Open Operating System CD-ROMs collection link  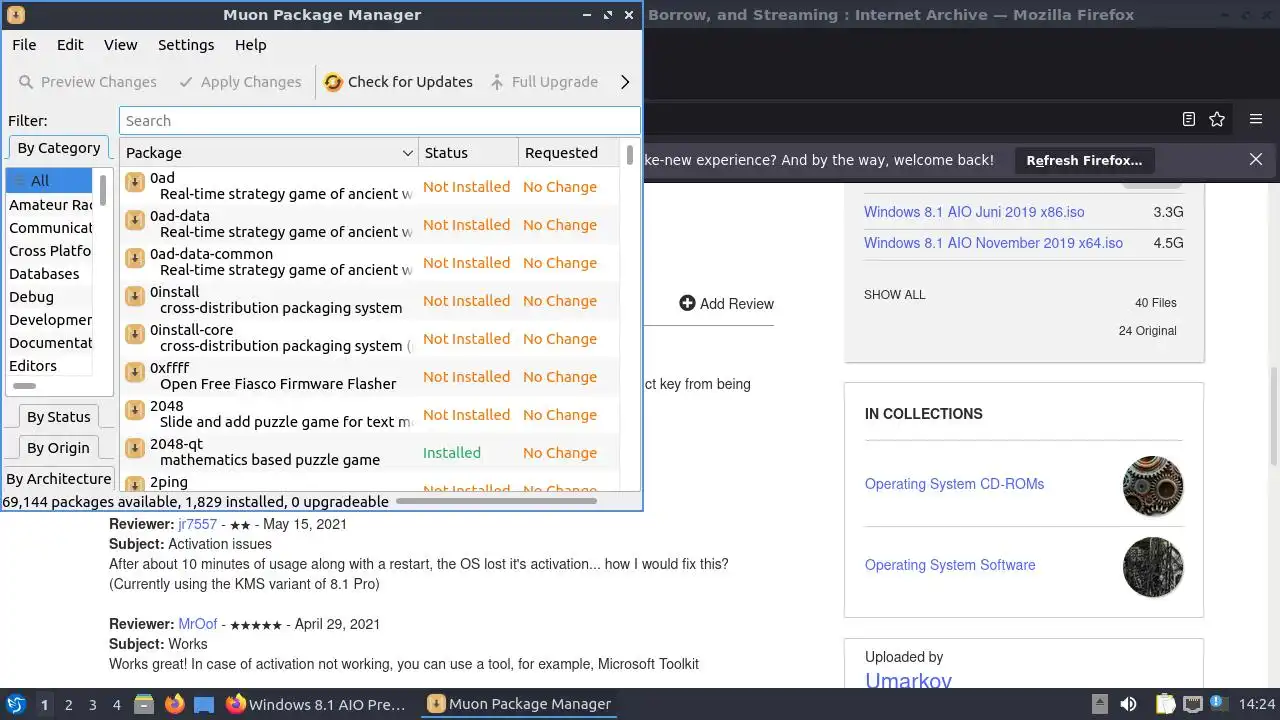point(954,484)
